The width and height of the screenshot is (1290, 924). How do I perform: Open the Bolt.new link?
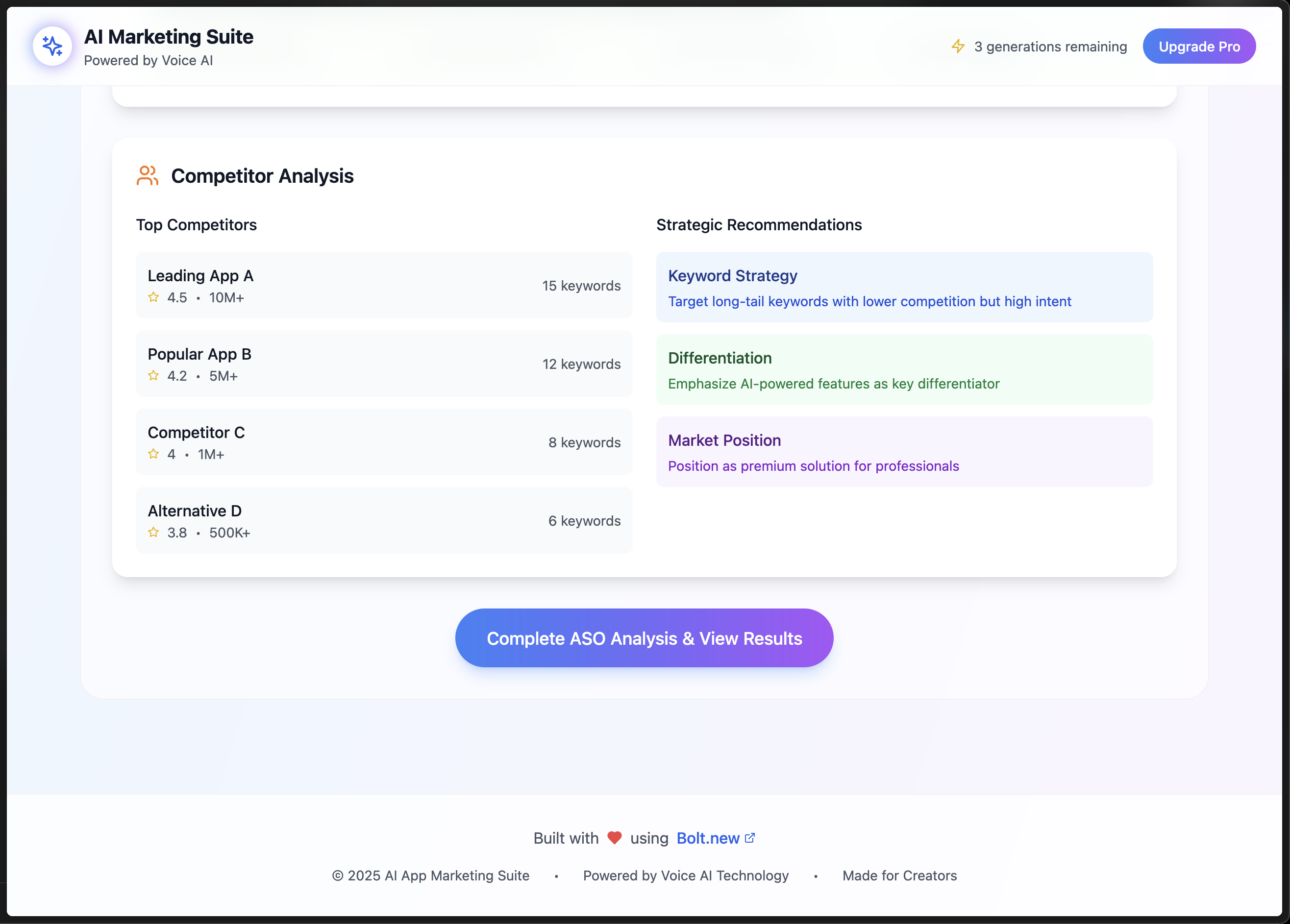pos(708,838)
